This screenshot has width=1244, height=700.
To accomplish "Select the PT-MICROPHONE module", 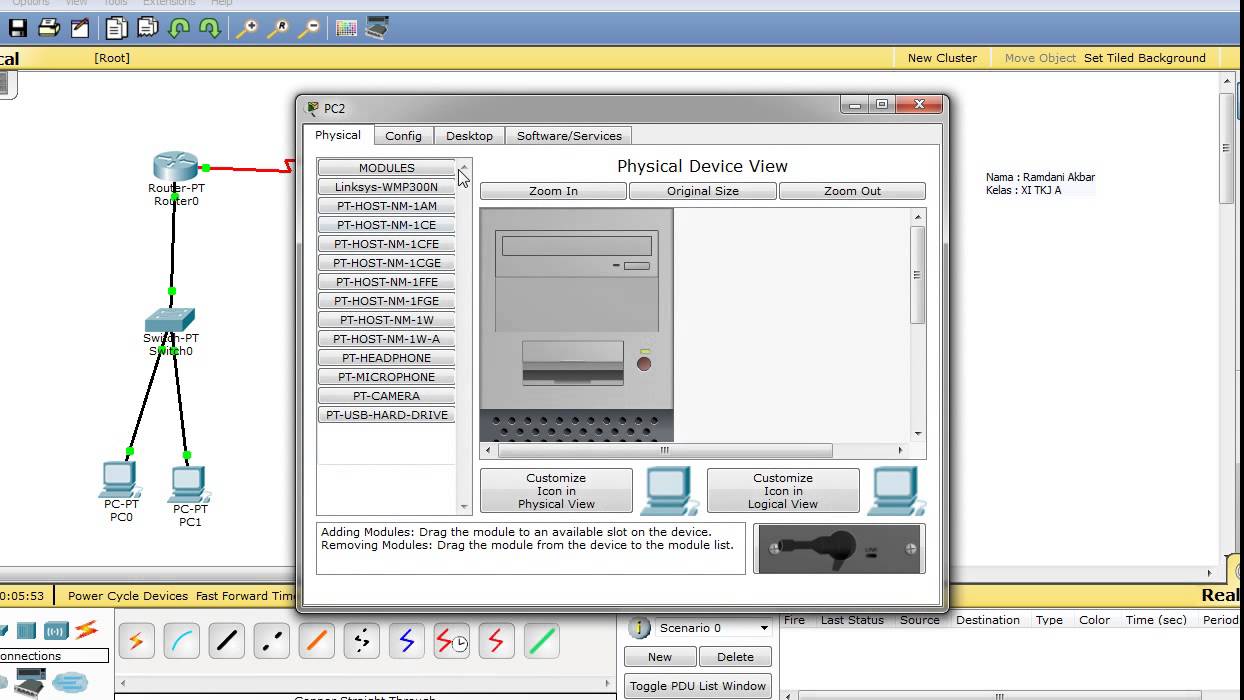I will pos(387,377).
